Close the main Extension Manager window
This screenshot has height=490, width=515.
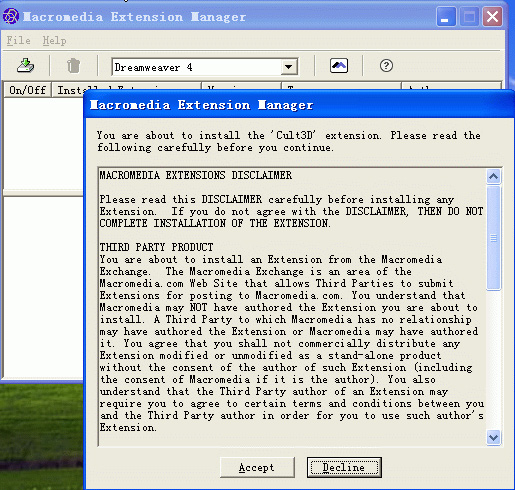(492, 16)
